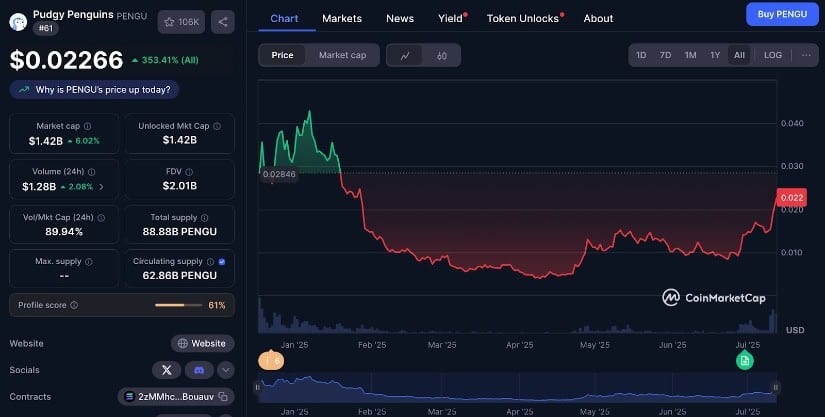The width and height of the screenshot is (825, 417).
Task: Click the #61 rank badge
Action: point(46,28)
